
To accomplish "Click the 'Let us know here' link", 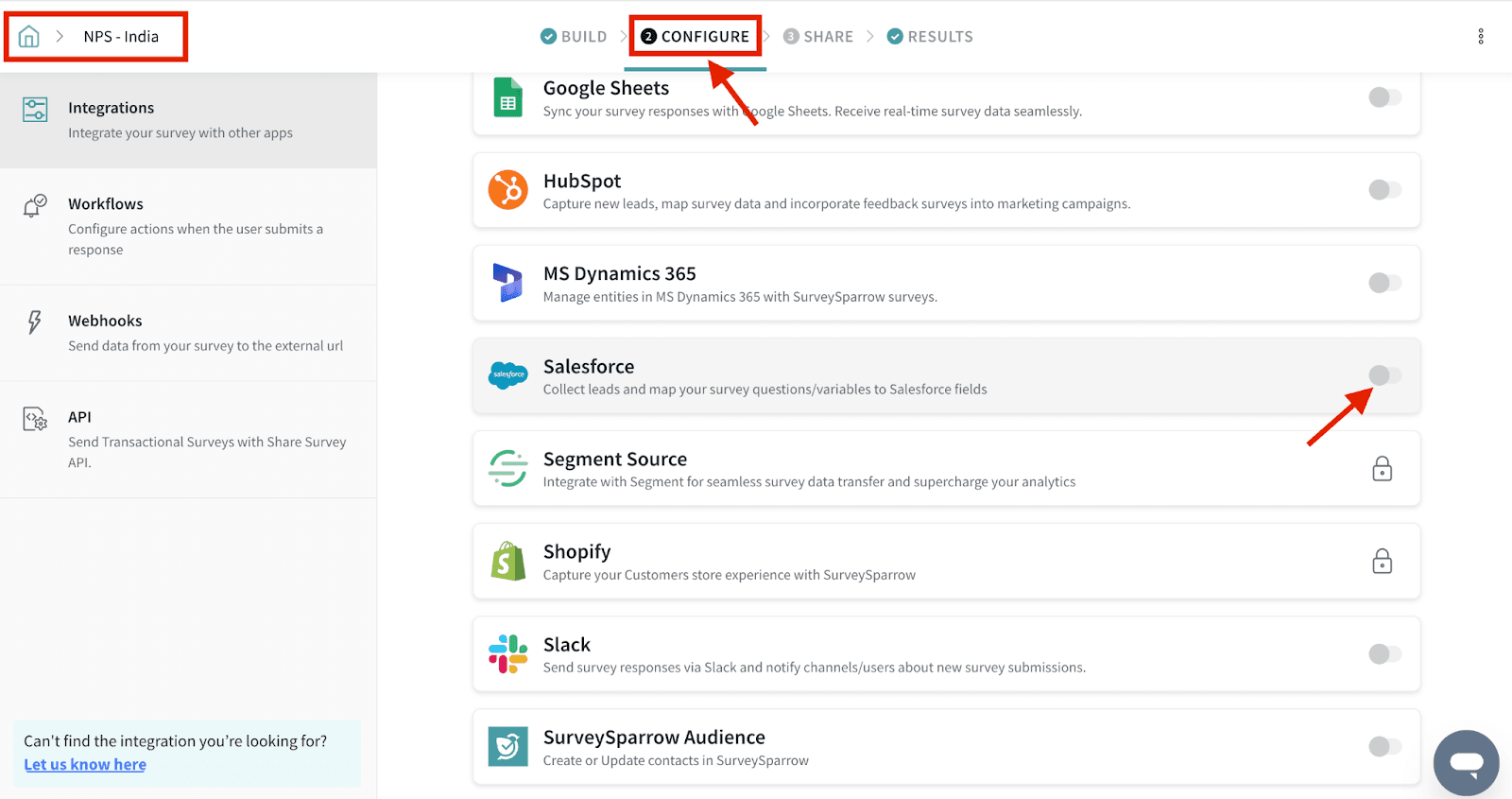I will coord(85,765).
